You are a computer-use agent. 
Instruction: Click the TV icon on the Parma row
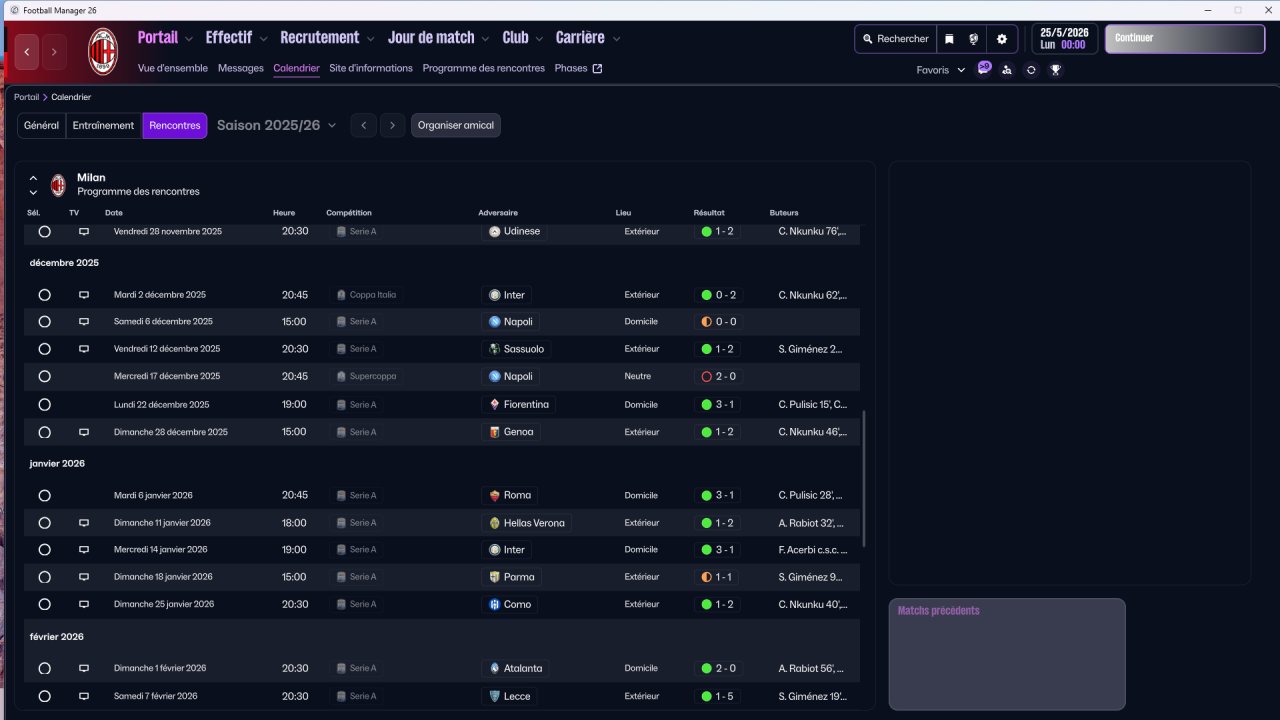click(x=84, y=577)
